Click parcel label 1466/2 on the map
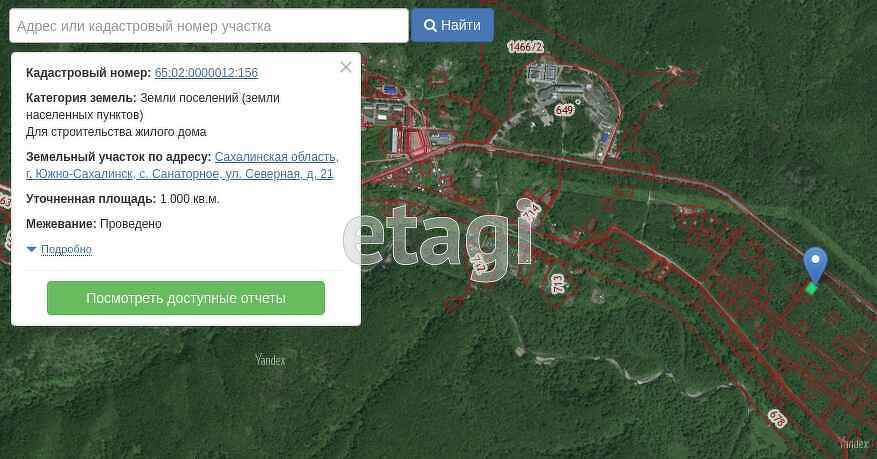The height and width of the screenshot is (459, 877). tap(525, 47)
